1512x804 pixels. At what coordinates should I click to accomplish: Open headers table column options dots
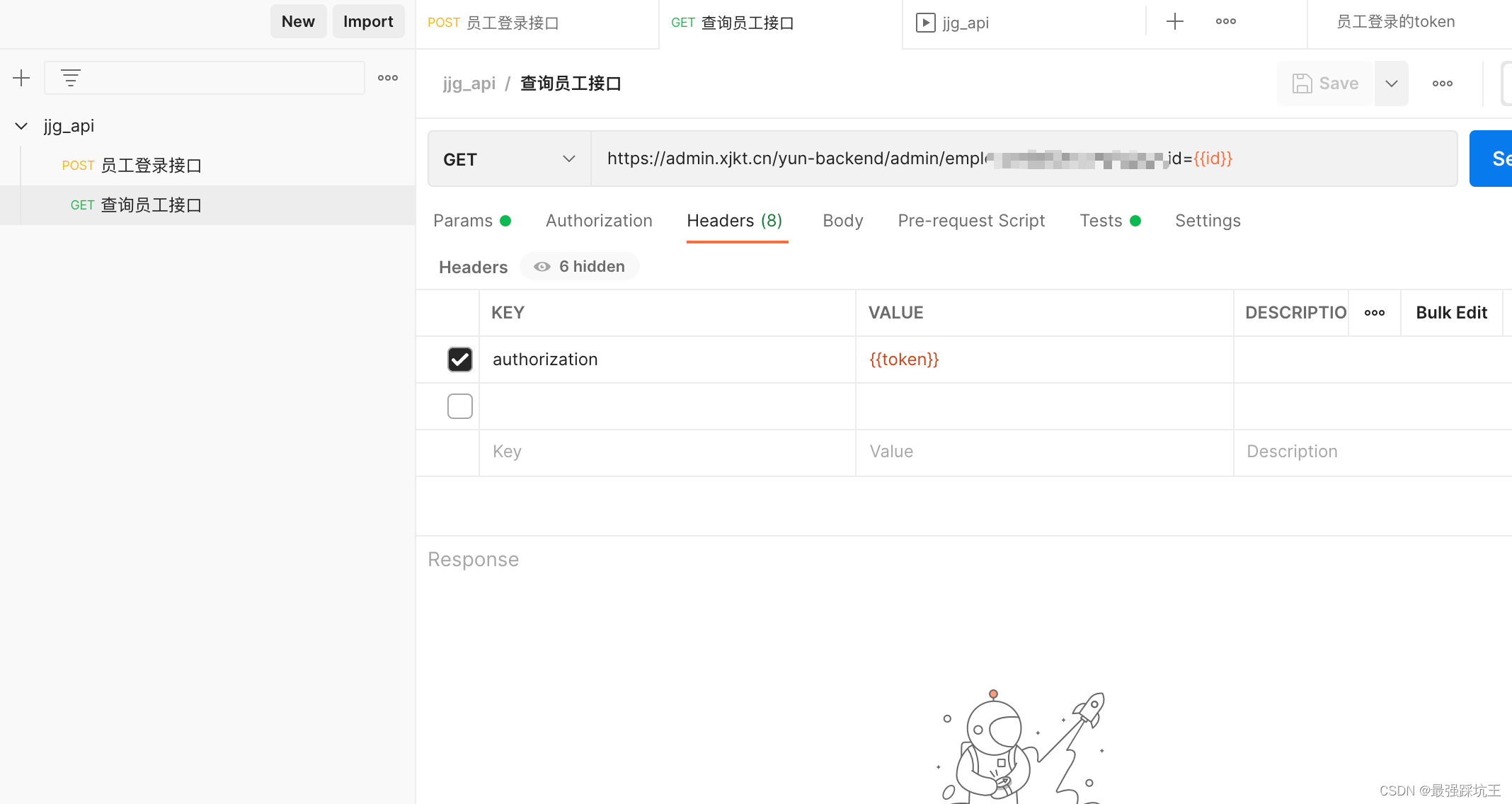coord(1374,313)
